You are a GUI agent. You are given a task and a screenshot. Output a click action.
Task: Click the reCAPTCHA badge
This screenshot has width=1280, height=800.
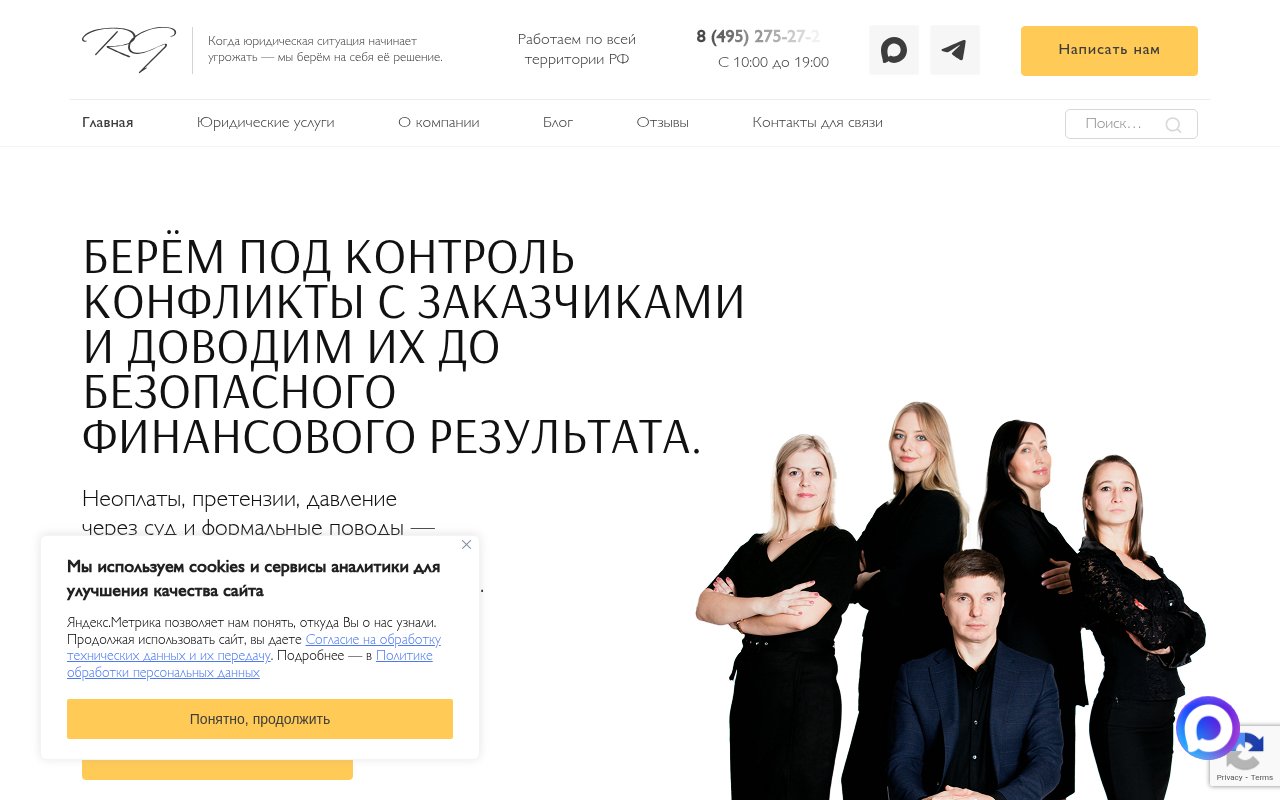[1245, 755]
